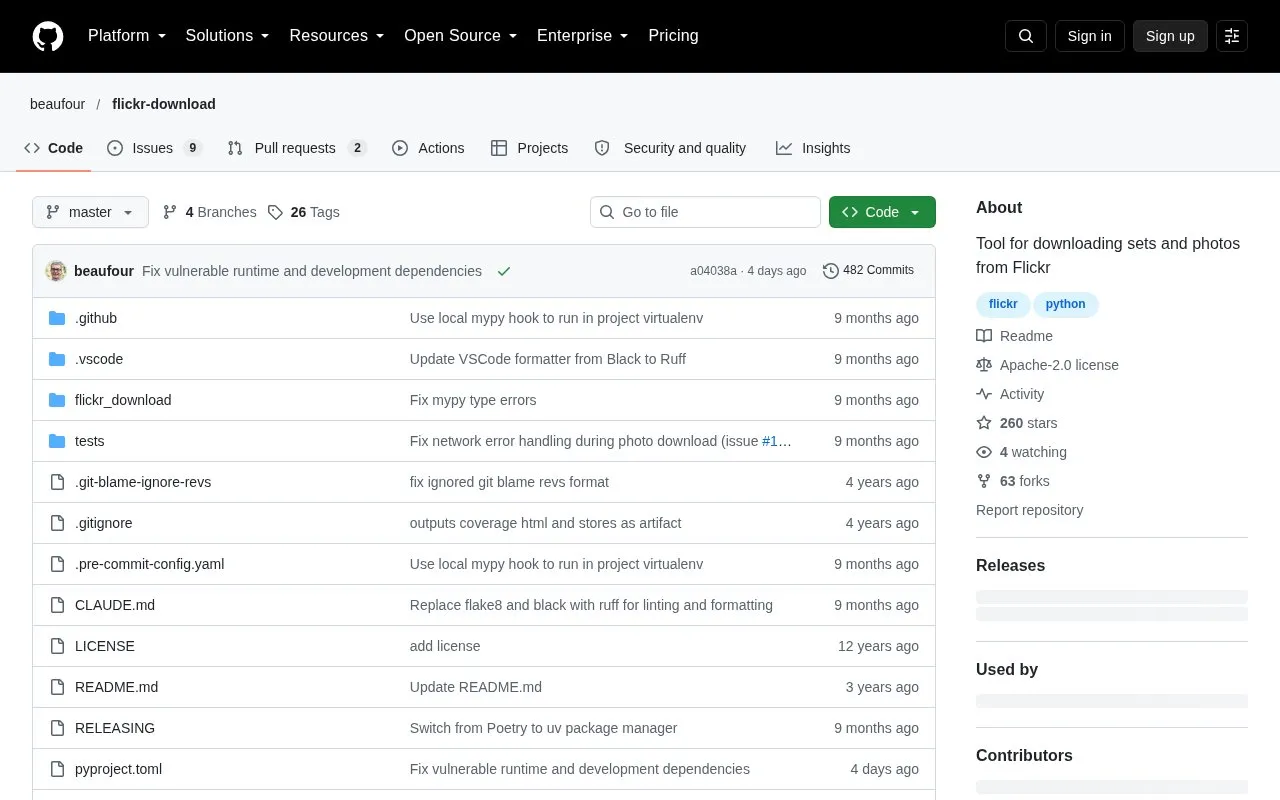This screenshot has height=800, width=1280.
Task: Open the .git-blame-ignore-revs file
Action: [143, 482]
